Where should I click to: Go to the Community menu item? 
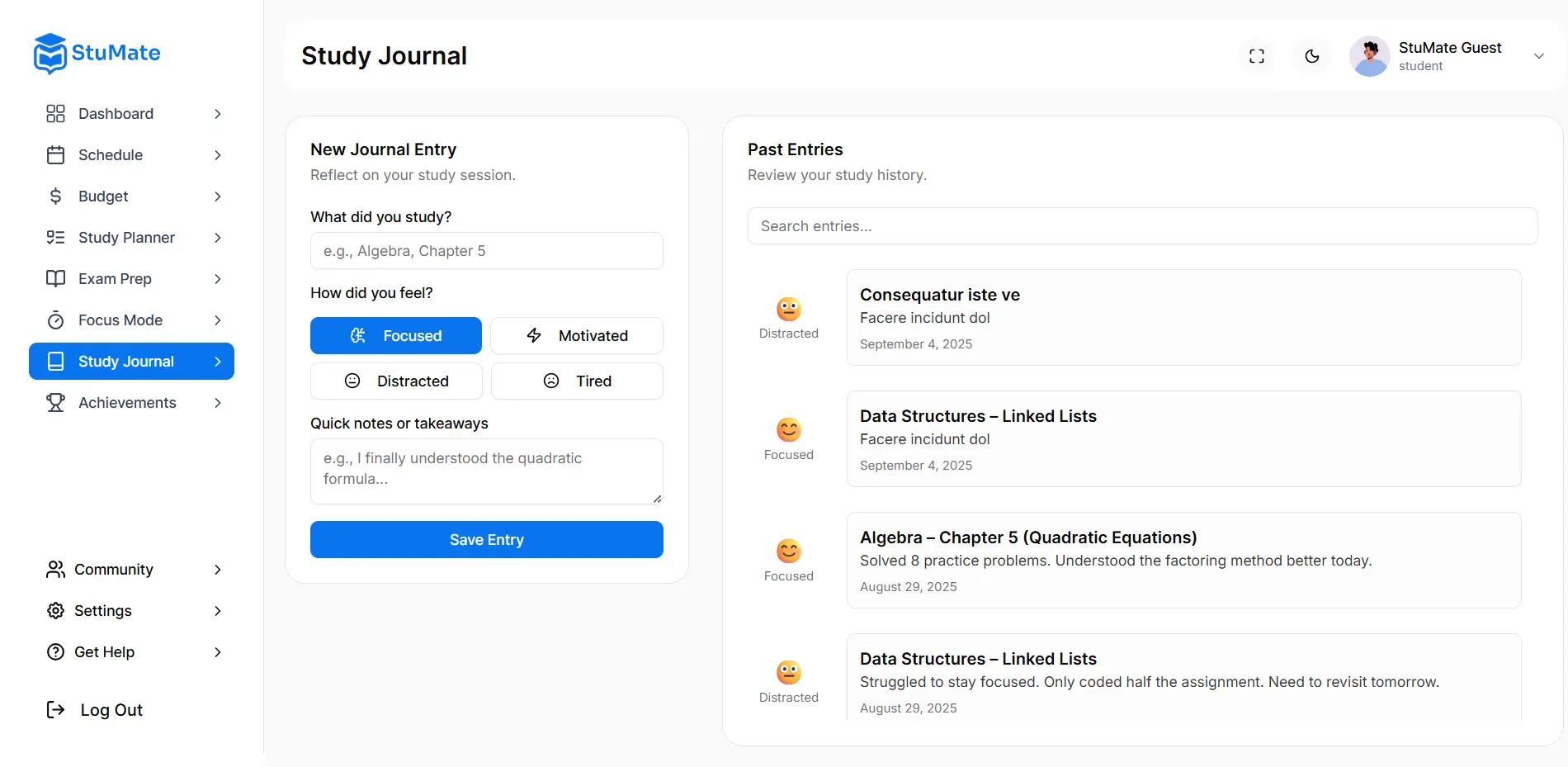[114, 570]
